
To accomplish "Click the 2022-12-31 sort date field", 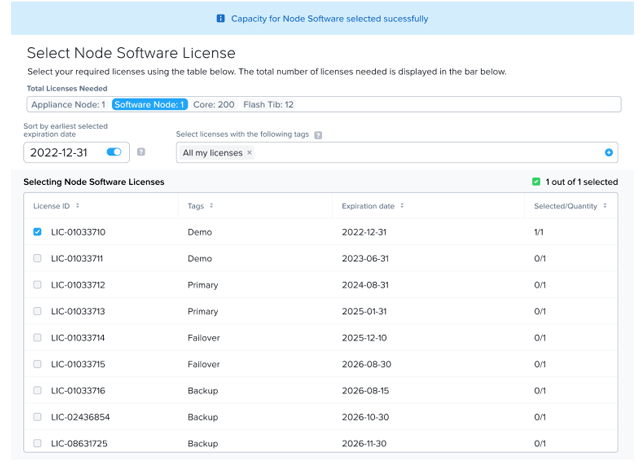I will pyautogui.click(x=76, y=152).
